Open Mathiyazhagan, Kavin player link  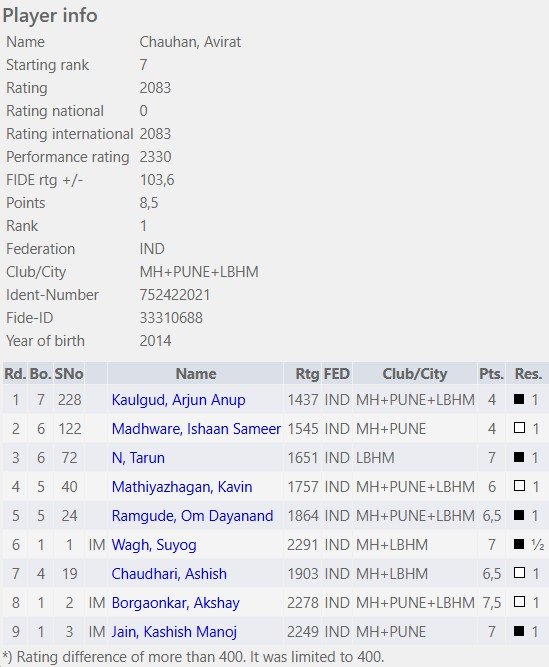pyautogui.click(x=182, y=487)
